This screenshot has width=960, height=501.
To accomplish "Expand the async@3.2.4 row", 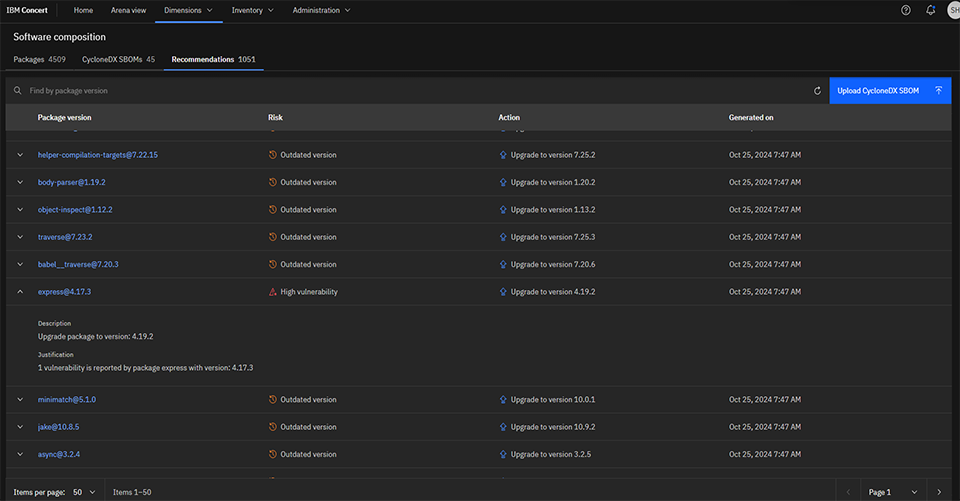I will pyautogui.click(x=20, y=454).
